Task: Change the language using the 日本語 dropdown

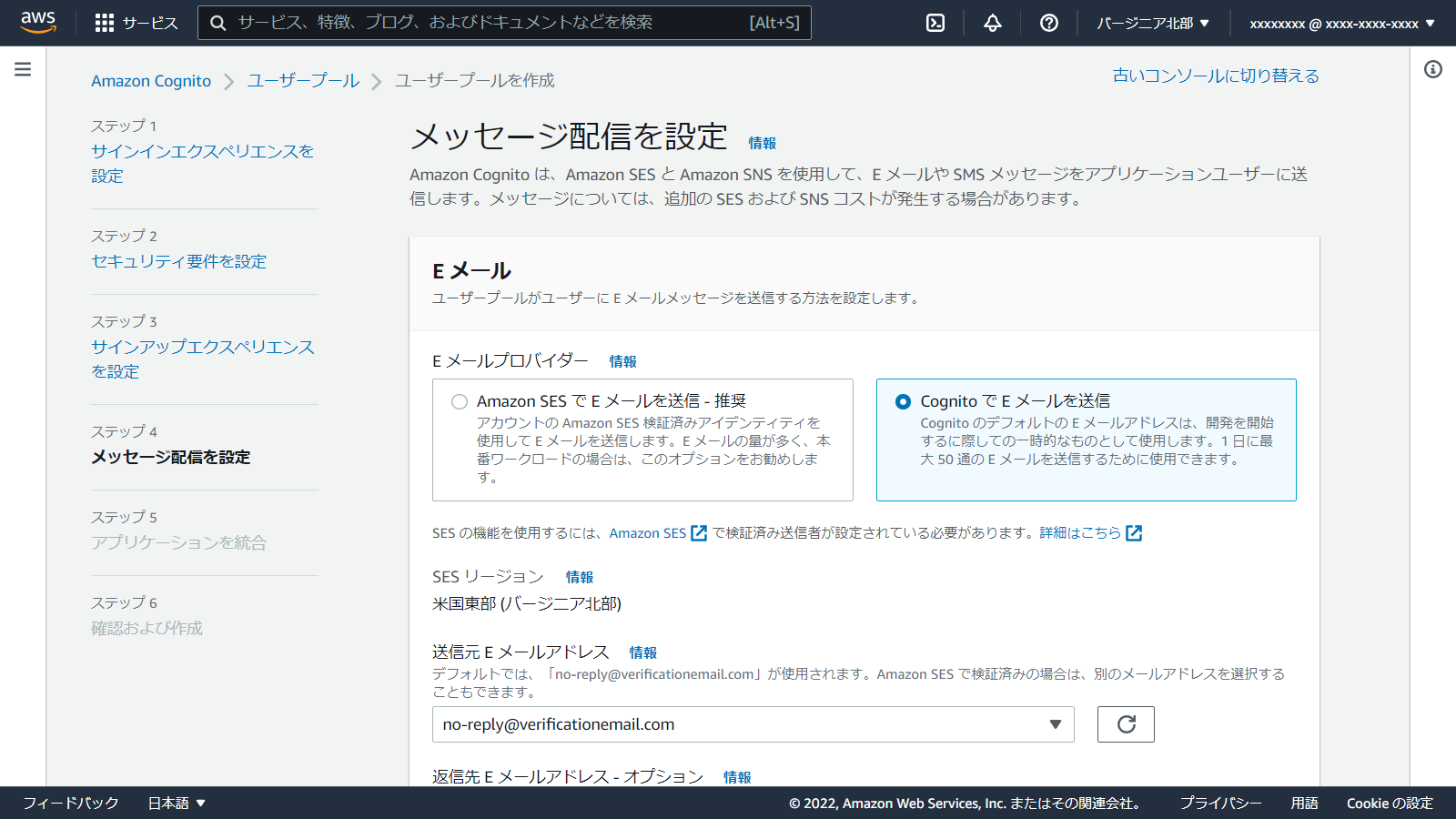Action: 177,803
